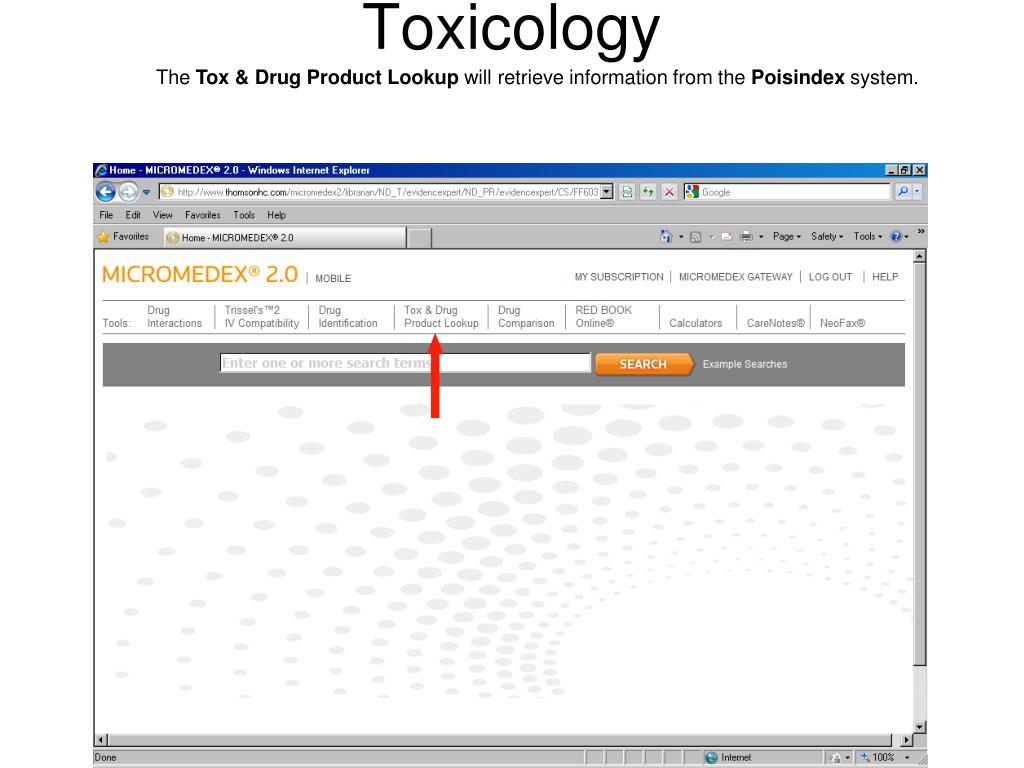Click the vertical scrollbar up arrow

pyautogui.click(x=920, y=257)
